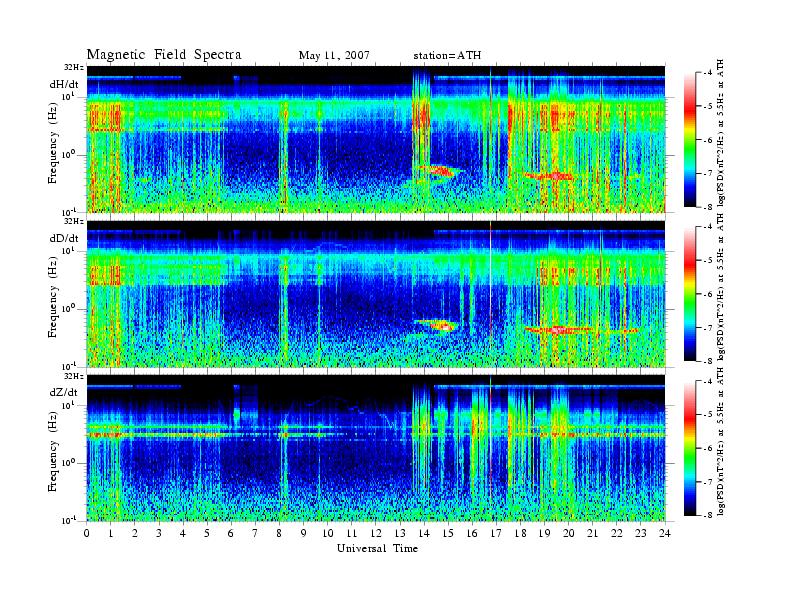Click "-8" tick on dH/dt color bar
The height and width of the screenshot is (612, 792).
(x=709, y=207)
